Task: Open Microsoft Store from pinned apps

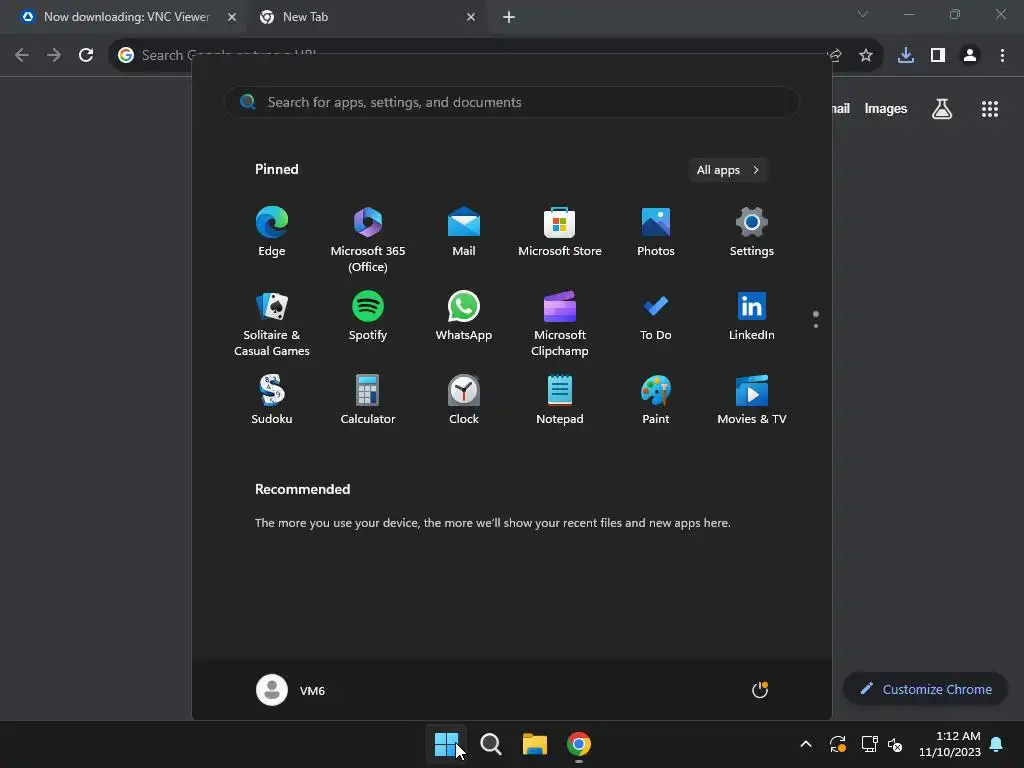Action: [x=560, y=232]
